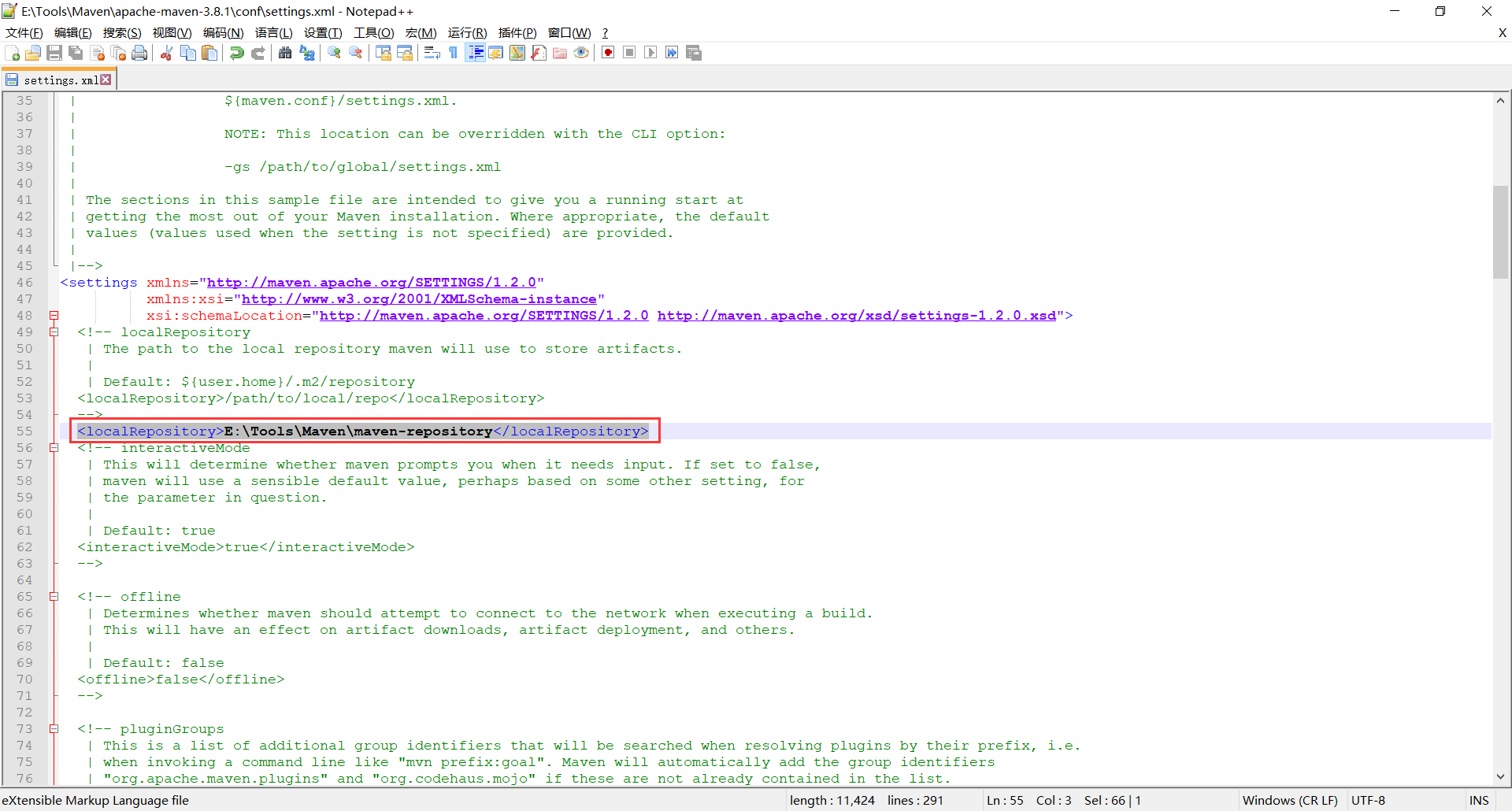
Task: Collapse the pluginGroups comment fold at line 73
Action: pos(54,729)
